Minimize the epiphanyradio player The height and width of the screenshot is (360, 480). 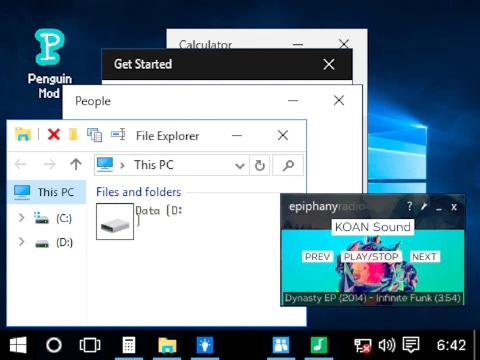click(439, 208)
